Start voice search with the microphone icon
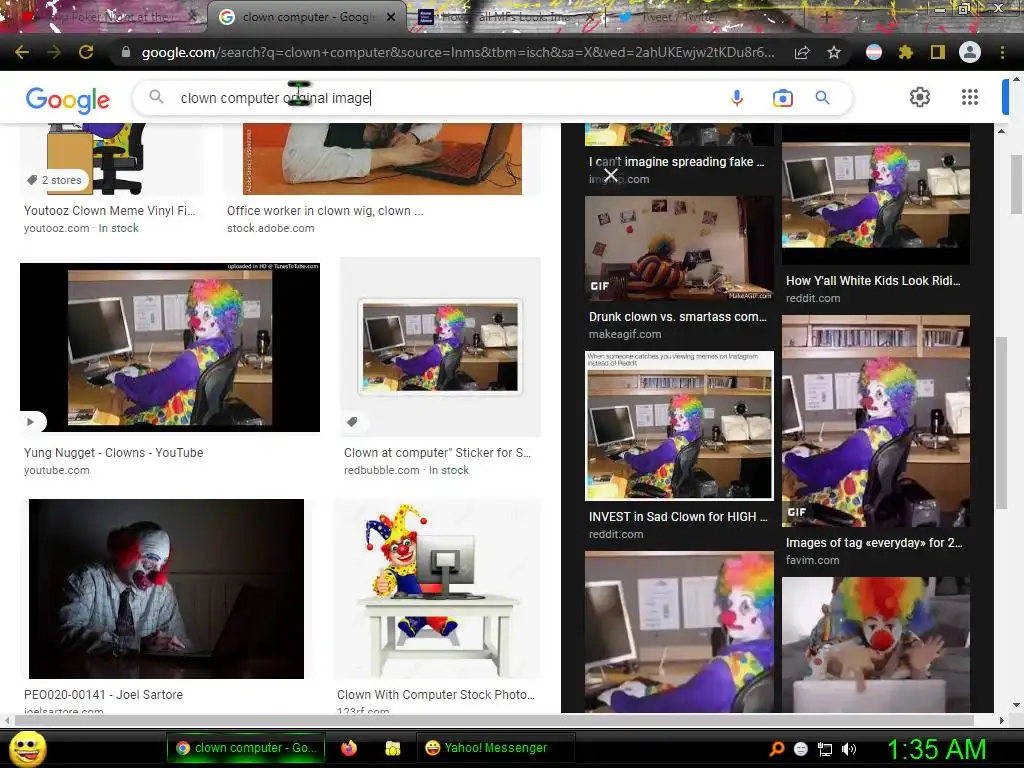 tap(737, 98)
